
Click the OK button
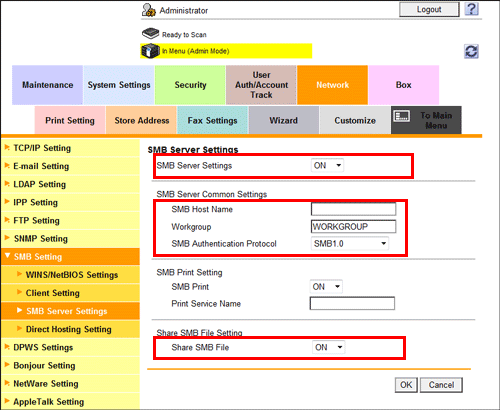[x=406, y=385]
